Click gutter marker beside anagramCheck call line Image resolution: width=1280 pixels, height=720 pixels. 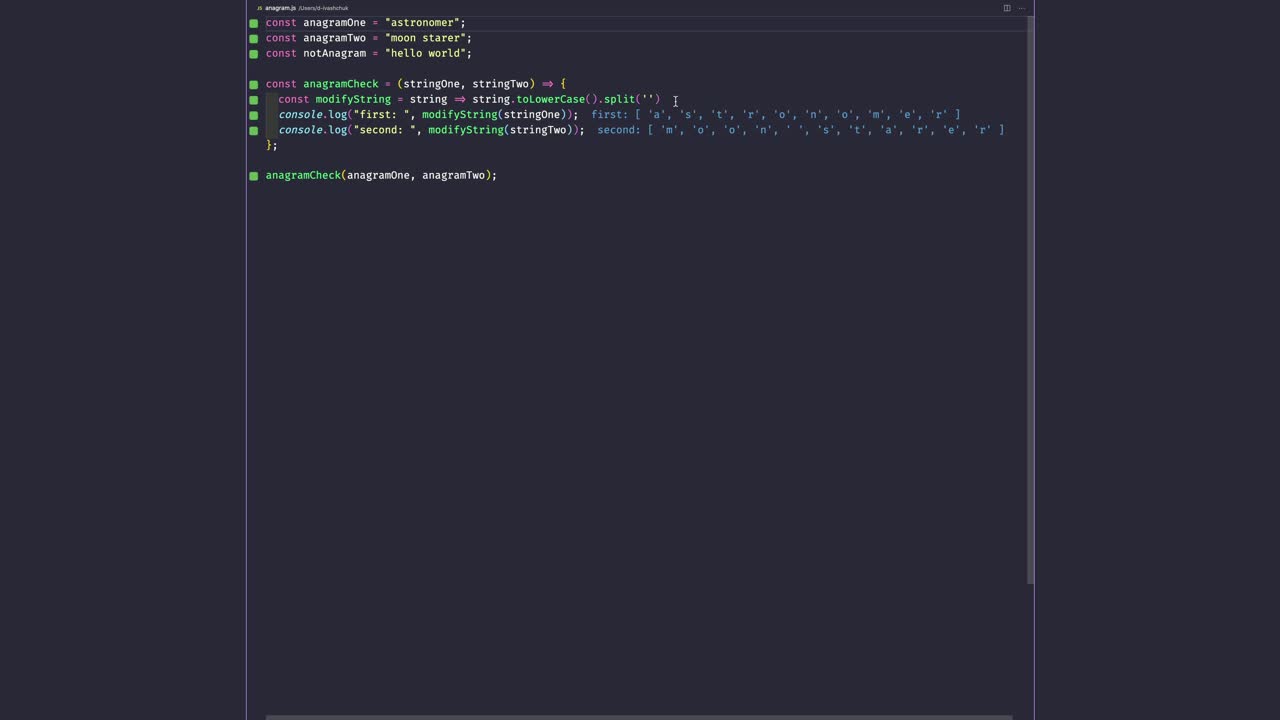pos(254,176)
